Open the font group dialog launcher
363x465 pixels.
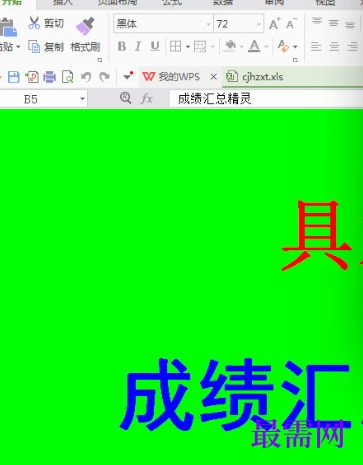tap(295, 60)
